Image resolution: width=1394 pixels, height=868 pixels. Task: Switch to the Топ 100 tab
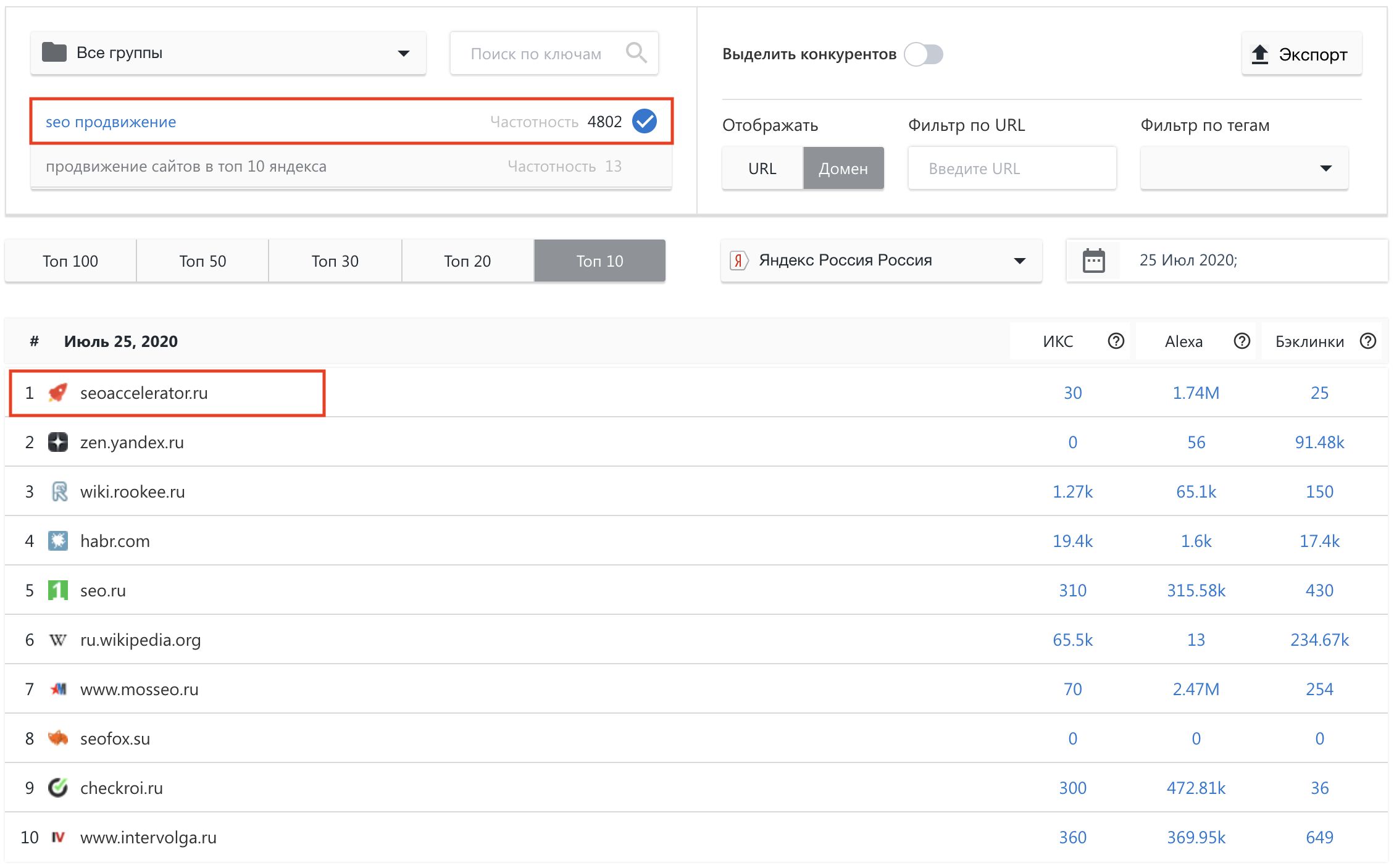coord(70,261)
